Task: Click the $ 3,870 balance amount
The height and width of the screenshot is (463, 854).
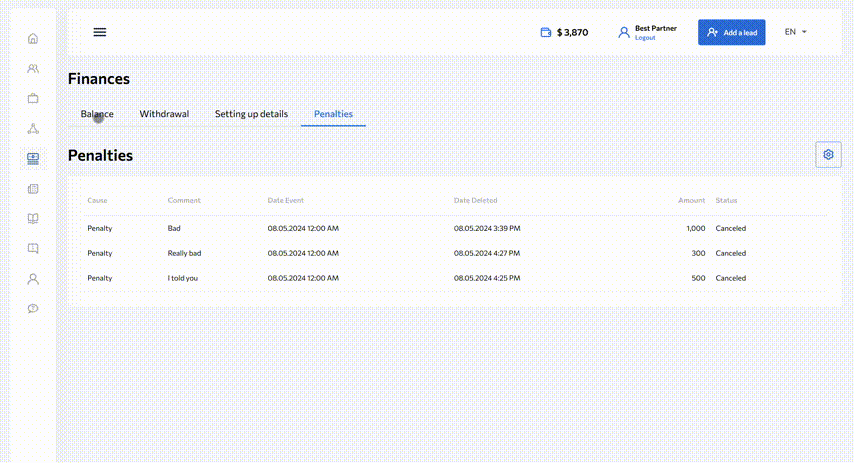Action: tap(572, 33)
